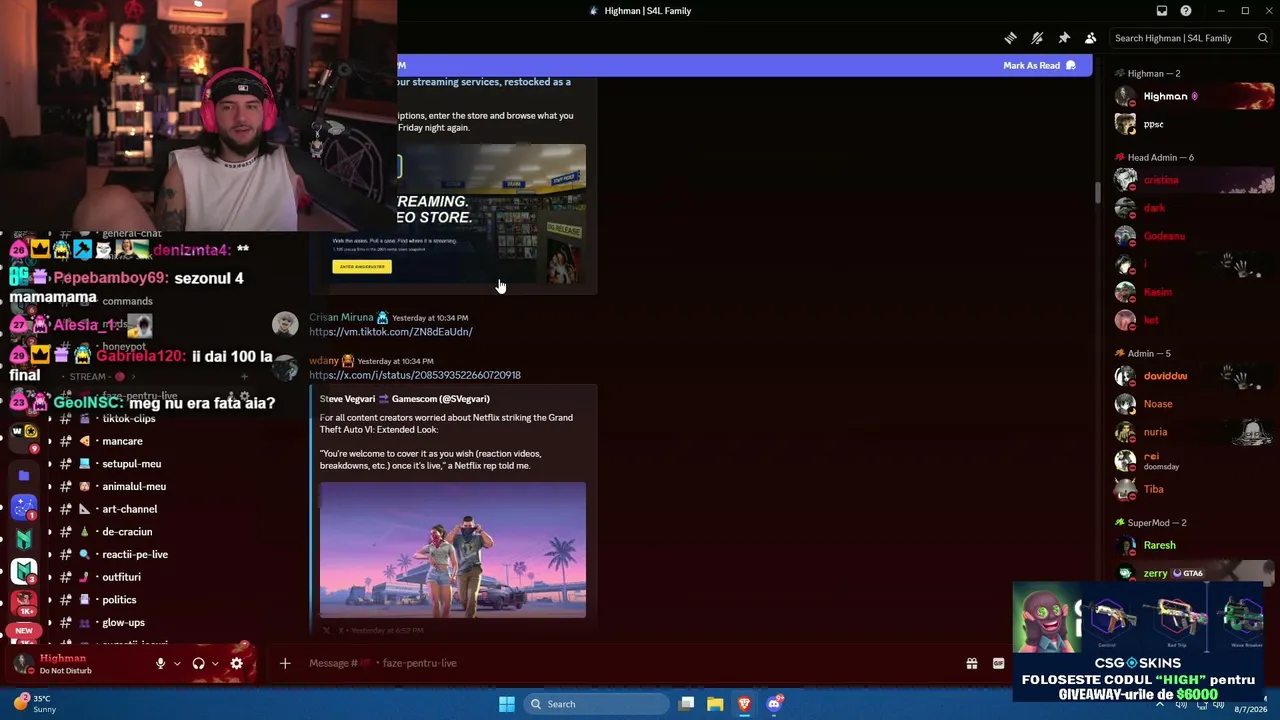Show pinned messages

point(1064,38)
